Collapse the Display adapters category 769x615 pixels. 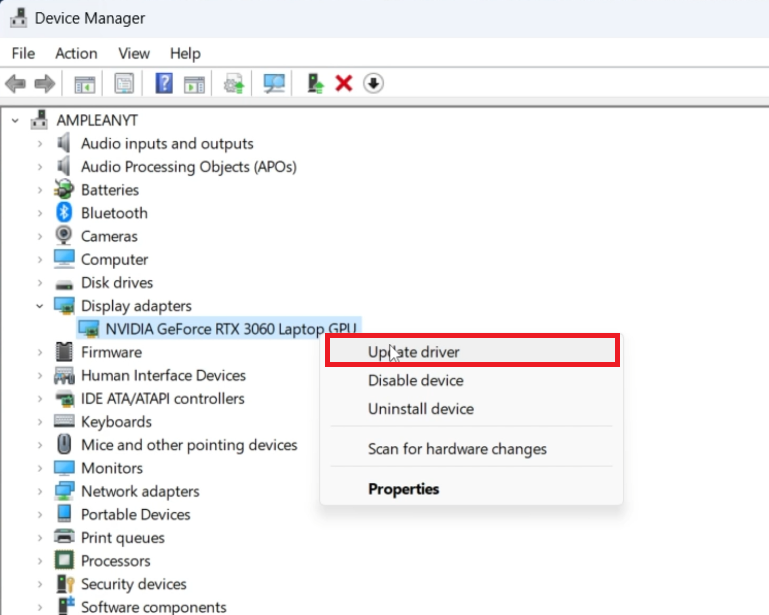click(40, 306)
